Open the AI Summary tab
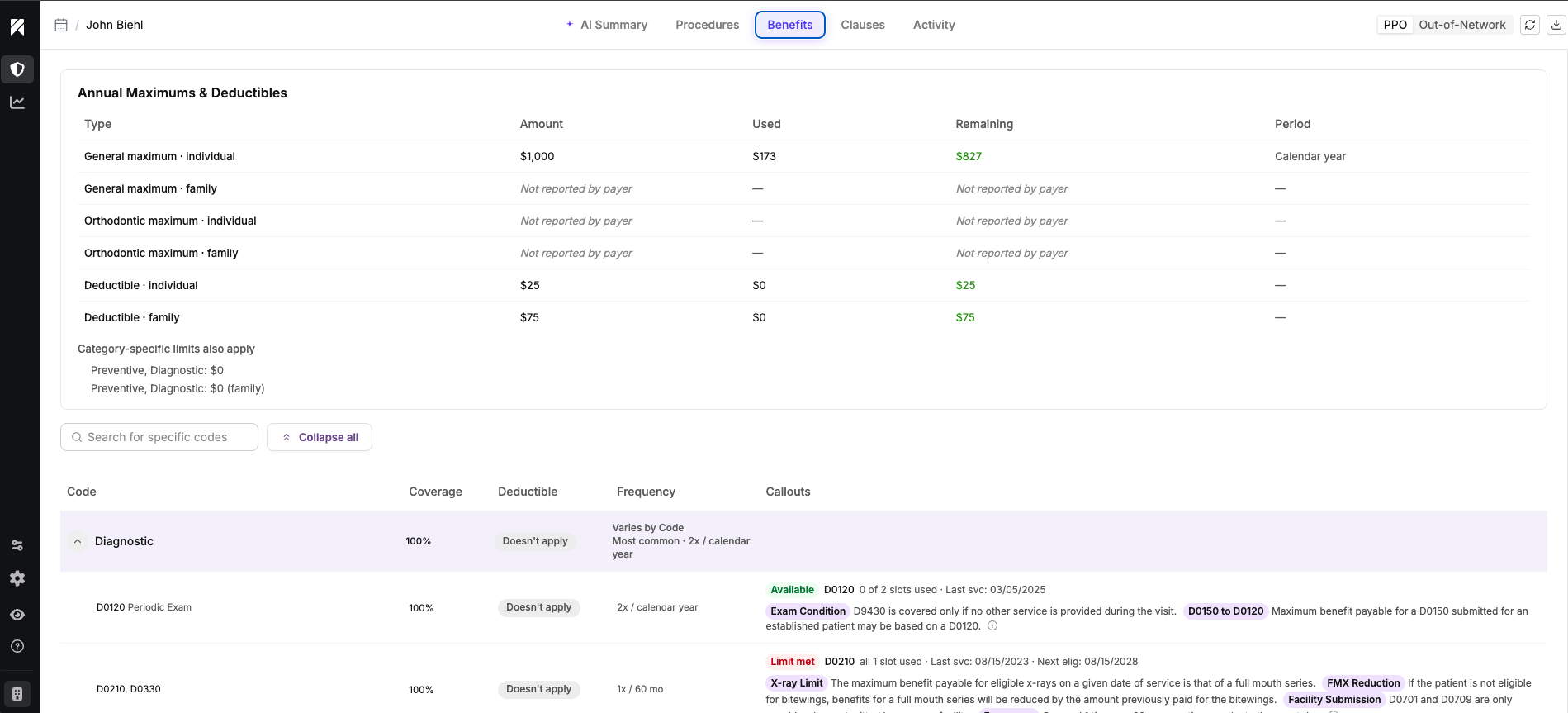The image size is (1568, 713). point(607,25)
